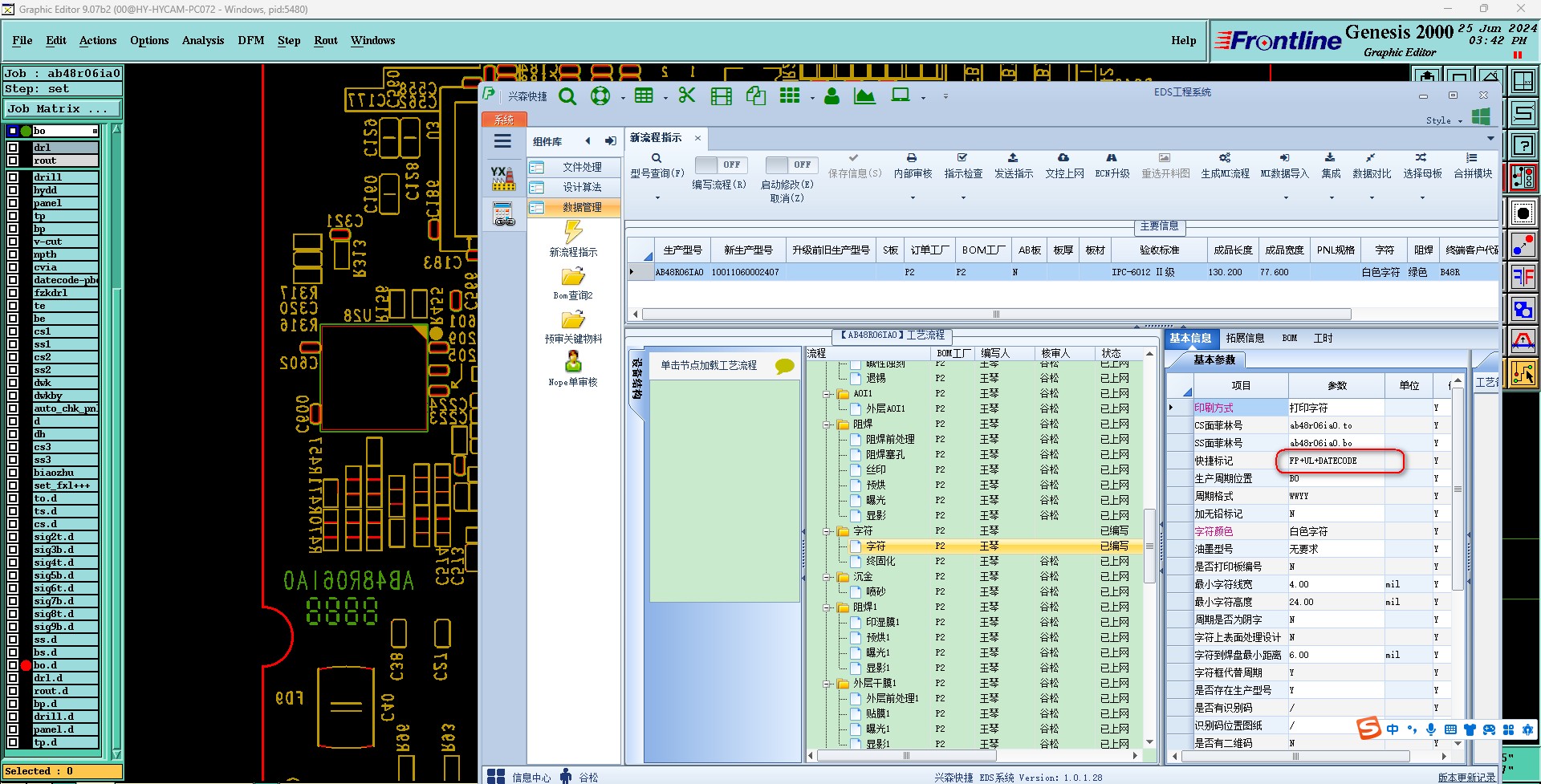Switch to the BOM tab
The height and width of the screenshot is (784, 1541).
point(1289,339)
